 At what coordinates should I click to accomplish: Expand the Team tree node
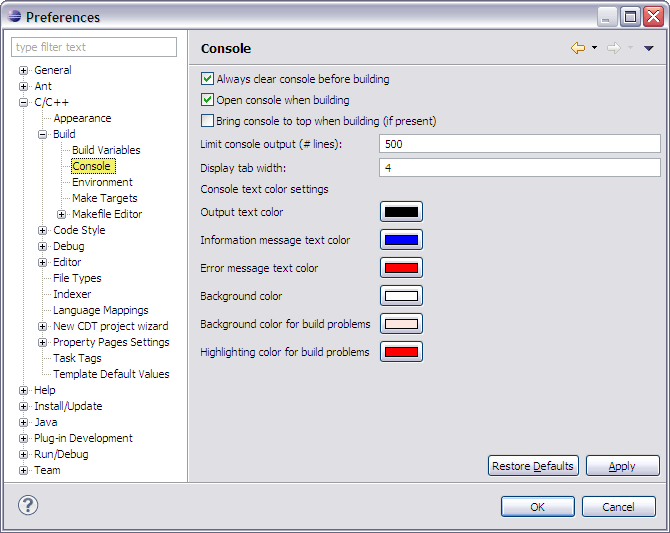[24, 471]
